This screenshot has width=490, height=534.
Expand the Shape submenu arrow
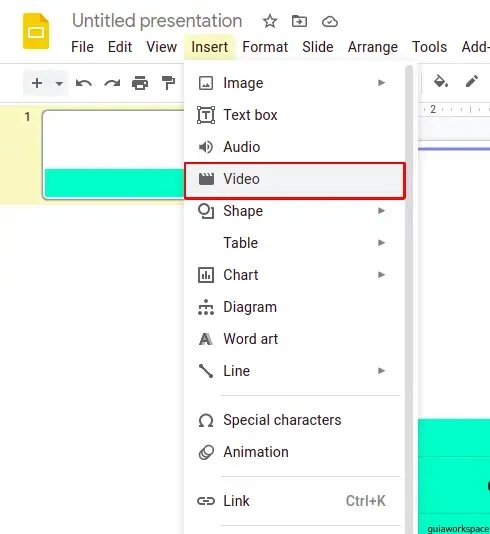coord(381,211)
